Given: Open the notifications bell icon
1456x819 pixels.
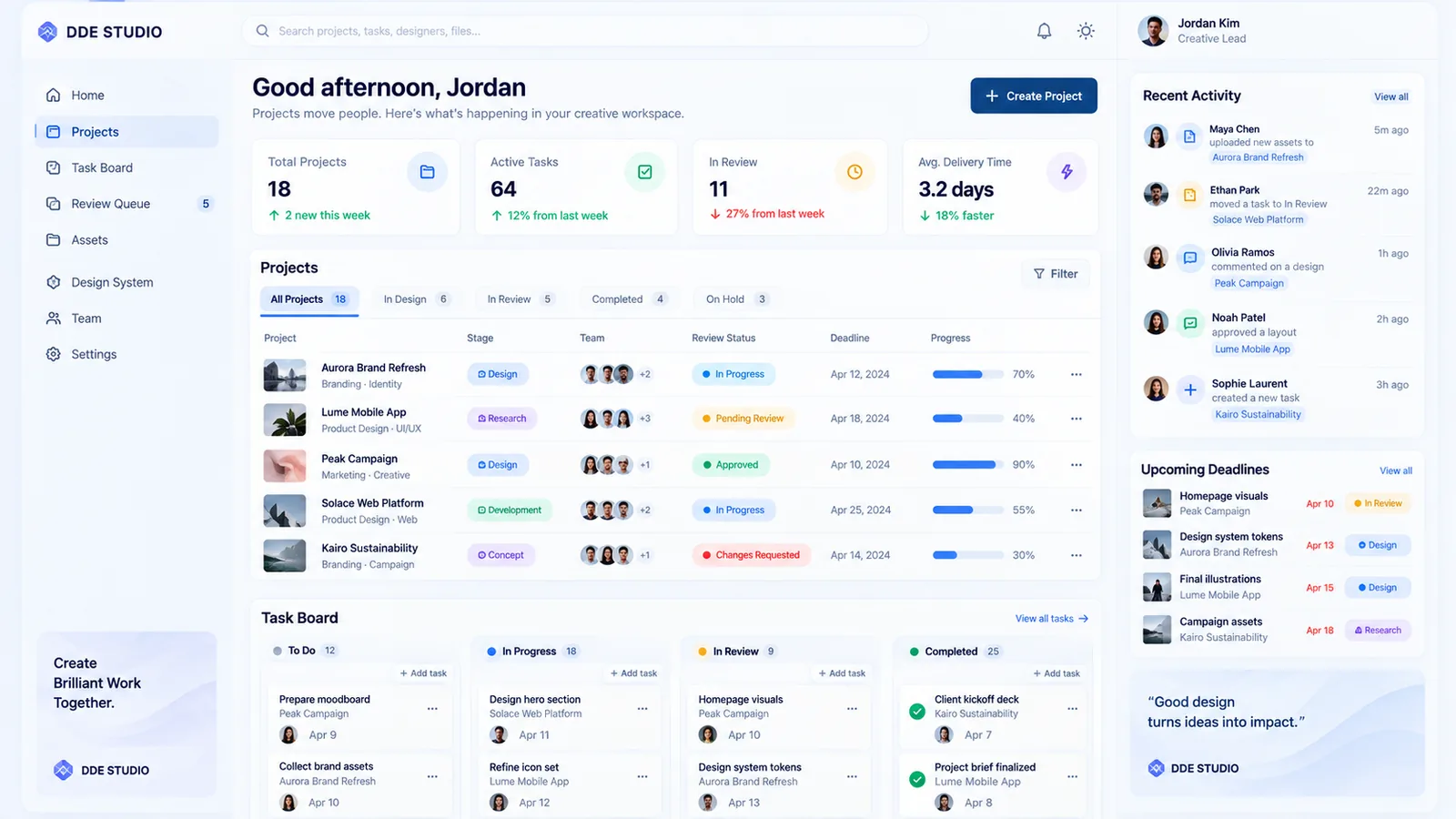Looking at the screenshot, I should coord(1044,31).
